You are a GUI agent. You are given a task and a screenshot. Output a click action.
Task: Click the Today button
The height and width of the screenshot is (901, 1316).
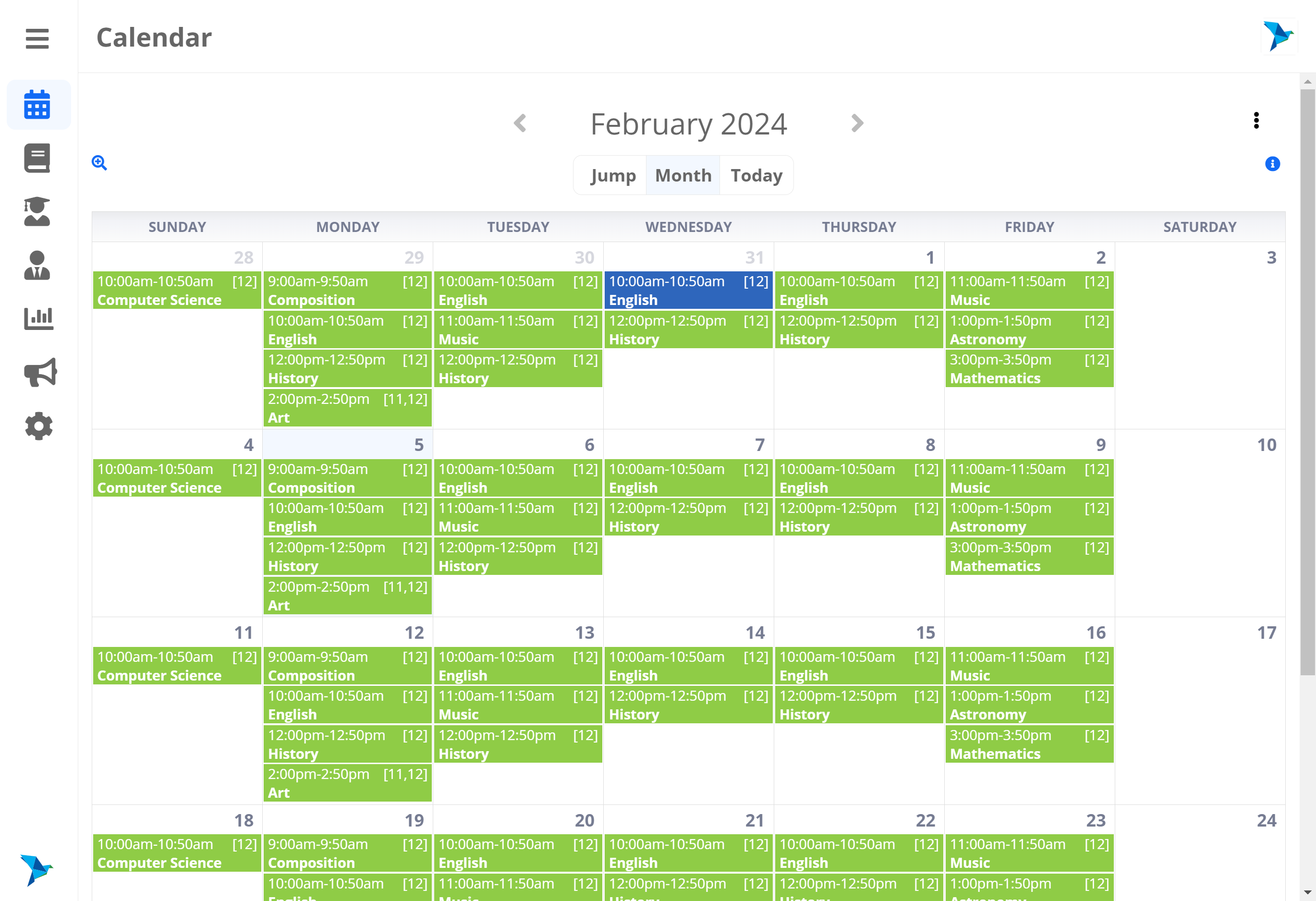pos(756,176)
